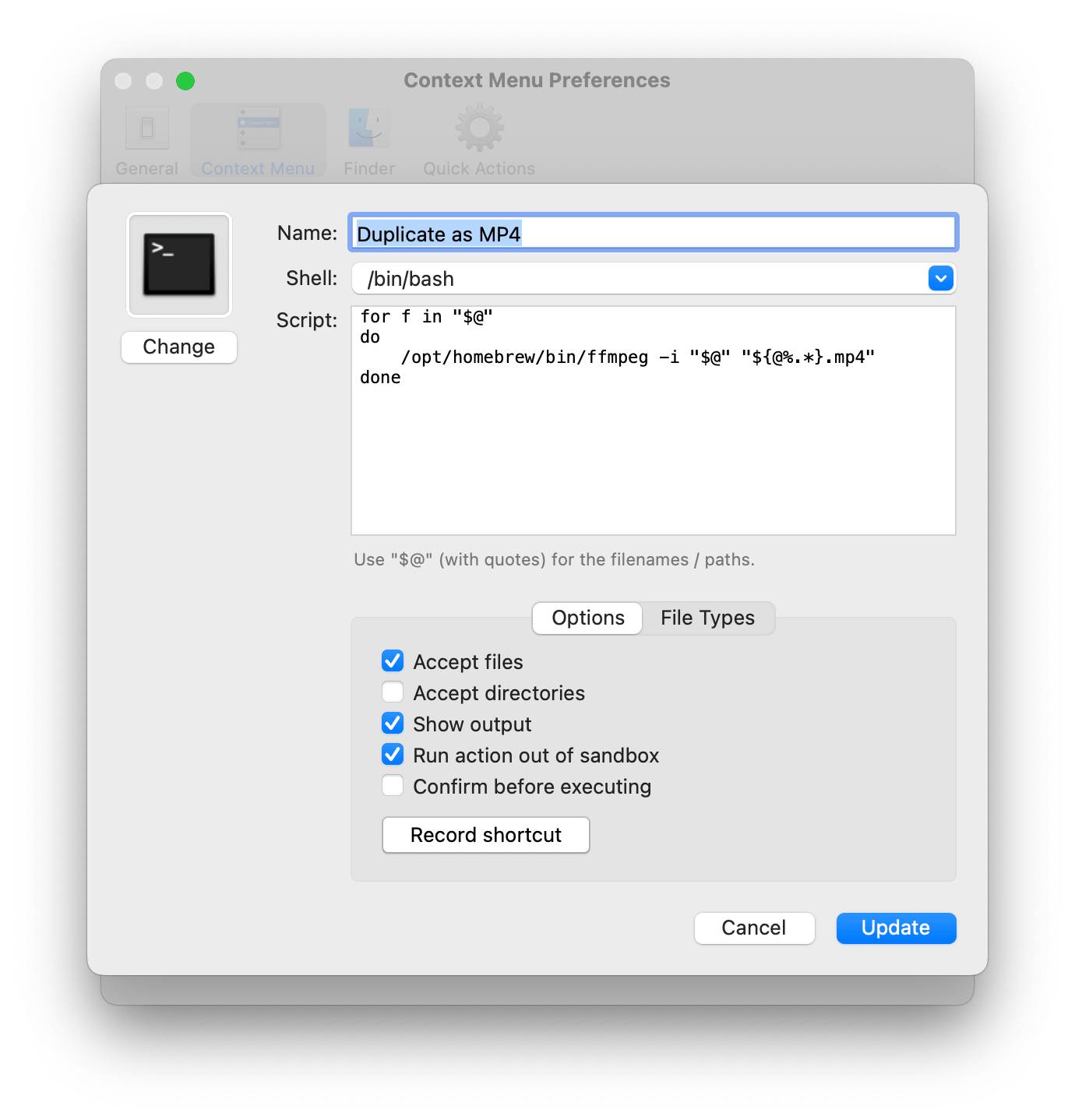Open the General preferences toolbar icon
Screen dimensions: 1075x1120
coord(146,129)
